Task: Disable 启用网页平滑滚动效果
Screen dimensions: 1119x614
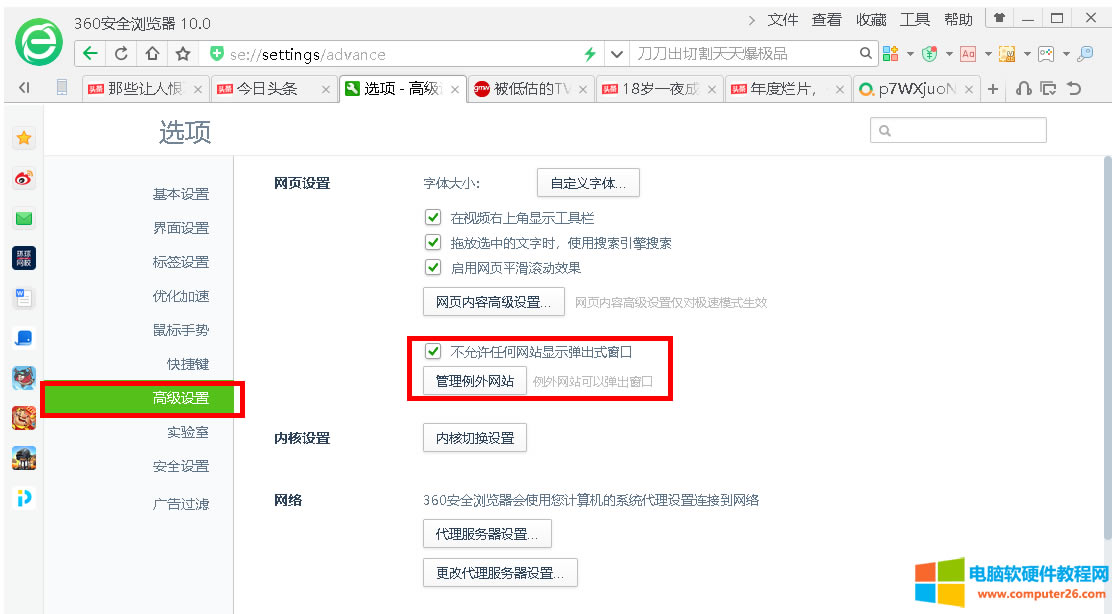Action: 433,267
